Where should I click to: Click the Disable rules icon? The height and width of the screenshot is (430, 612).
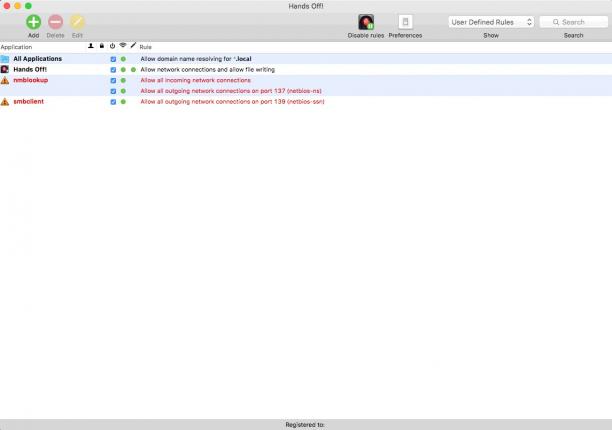366,22
